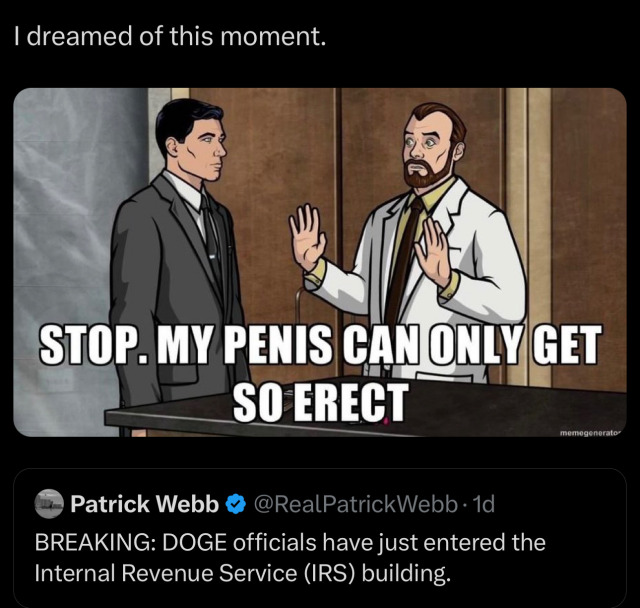Click Patrick Webb's profile avatar
The image size is (640, 608).
(x=49, y=504)
